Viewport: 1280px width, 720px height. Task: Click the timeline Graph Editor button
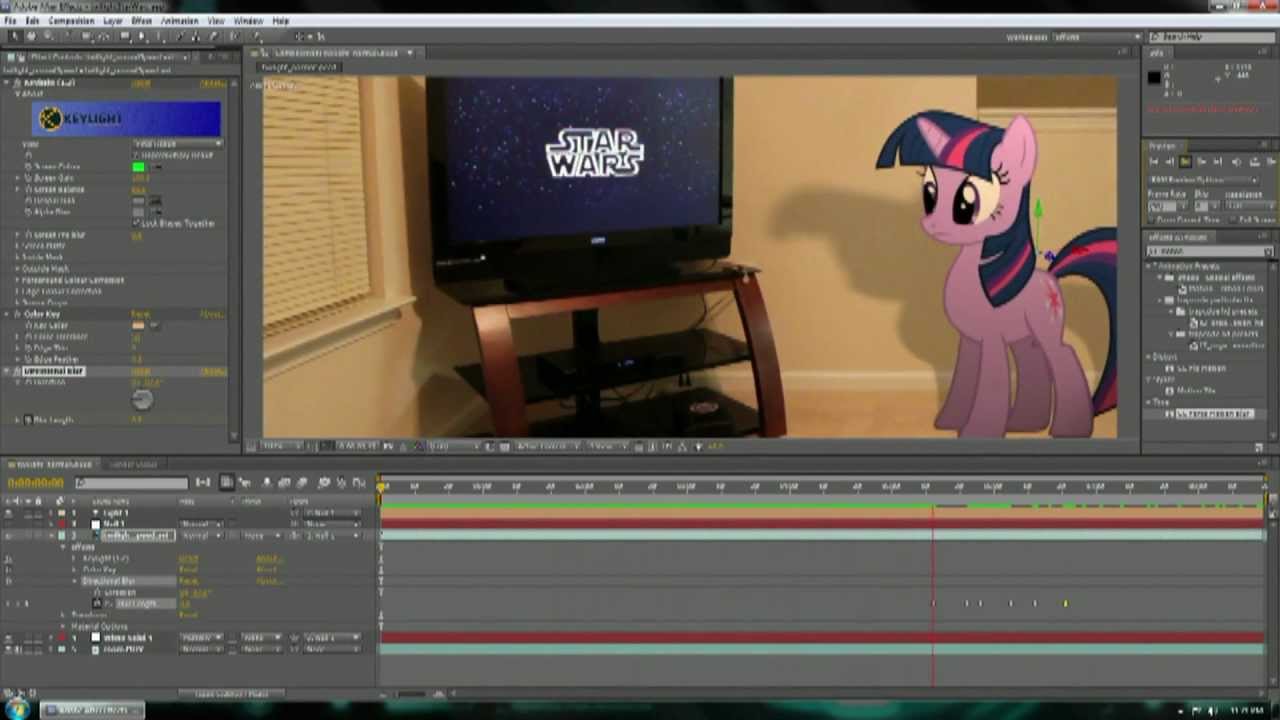click(359, 483)
